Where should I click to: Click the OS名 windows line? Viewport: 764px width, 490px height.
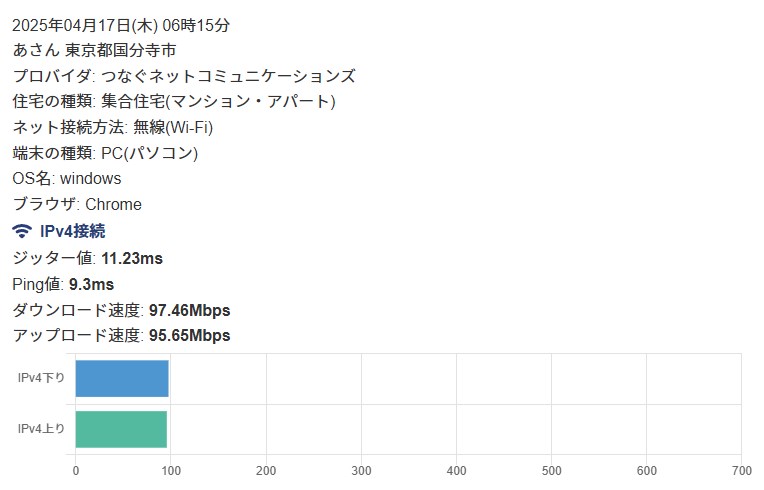67,179
